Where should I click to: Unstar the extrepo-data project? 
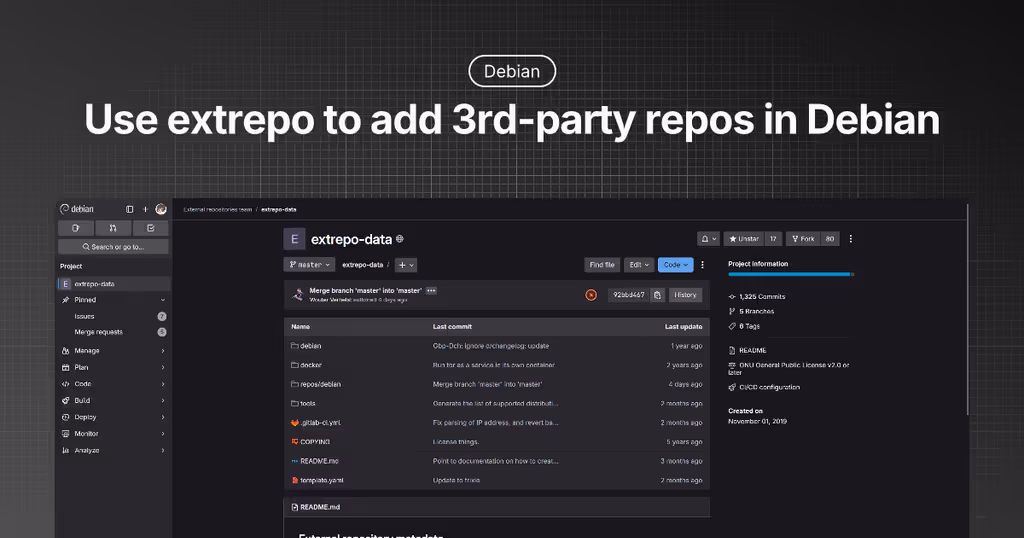(744, 239)
